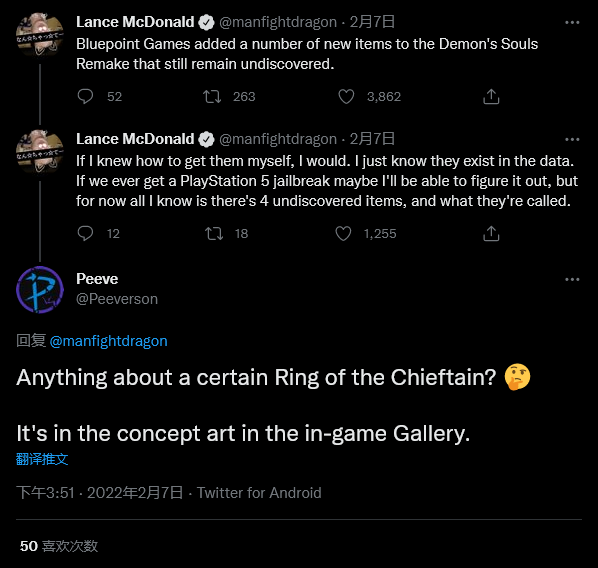The height and width of the screenshot is (568, 598).
Task: Click the Twitter for Android source label
Action: pyautogui.click(x=259, y=492)
